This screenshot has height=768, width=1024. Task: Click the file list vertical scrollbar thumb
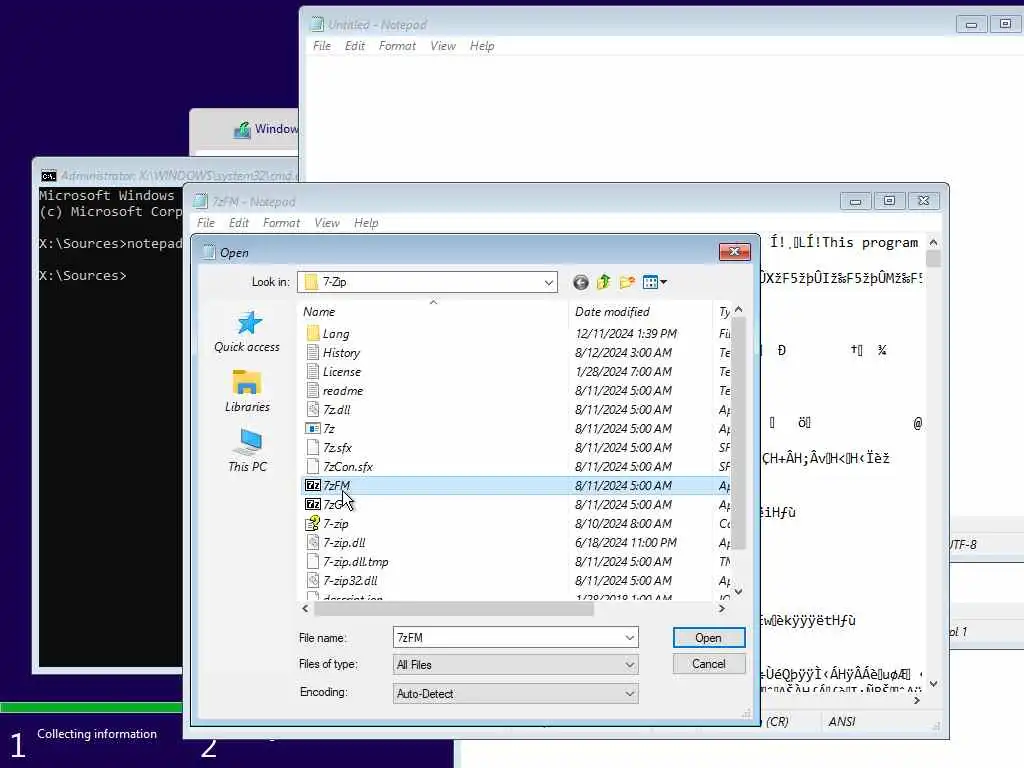(x=739, y=432)
